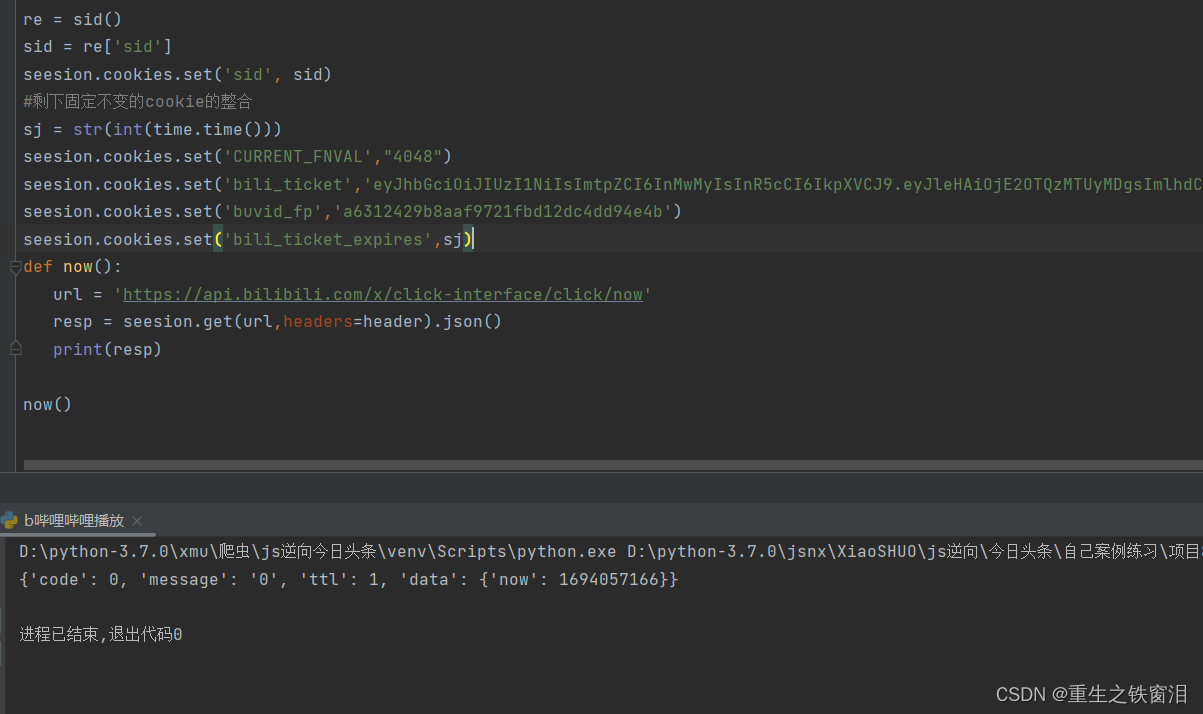The height and width of the screenshot is (714, 1203).
Task: Click the 'print(resp)' statement
Action: coord(107,349)
